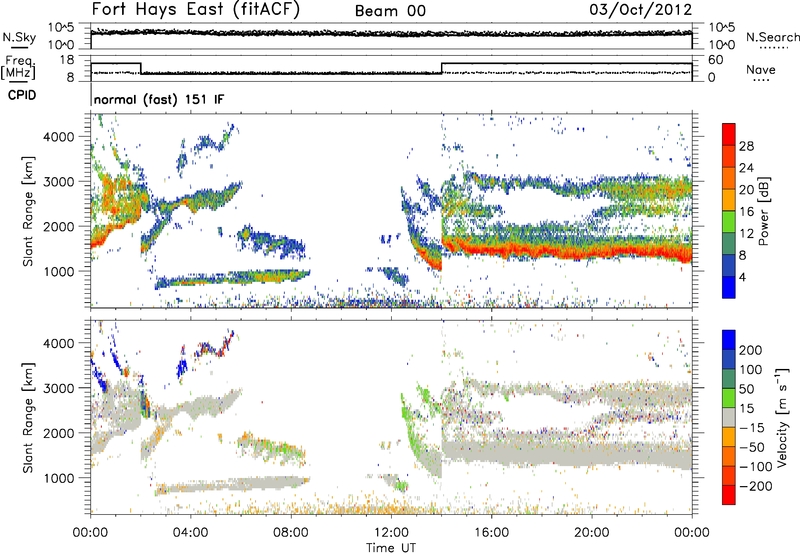Viewport: 800px width, 554px height.
Task: Click the 'Nave' legend label
Action: [761, 69]
